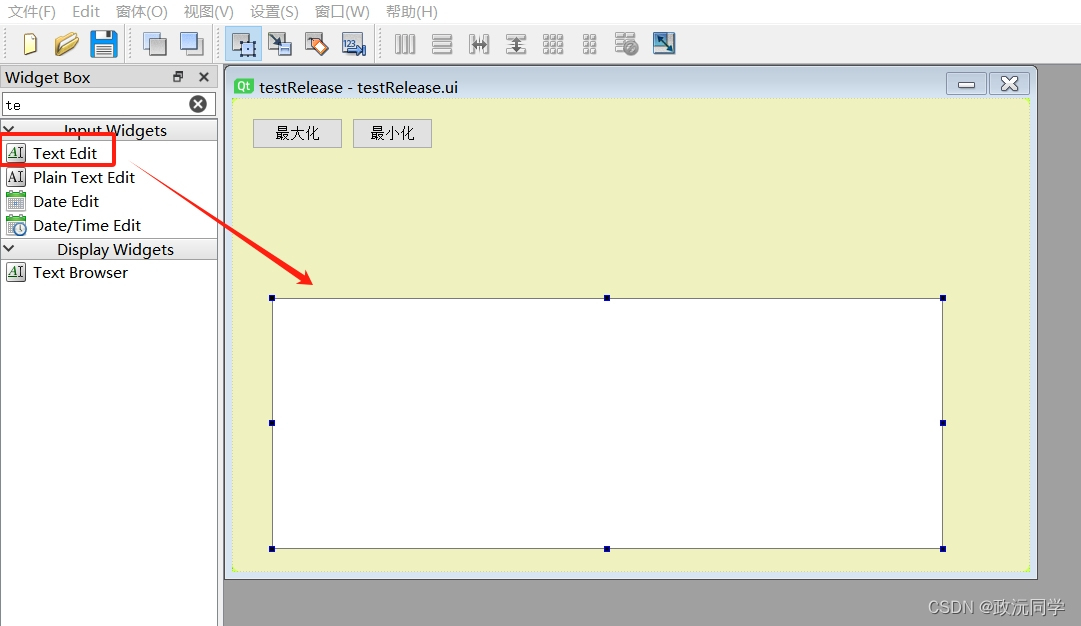1081x626 pixels.
Task: Switch to Edit Tab Order mode
Action: pyautogui.click(x=354, y=44)
